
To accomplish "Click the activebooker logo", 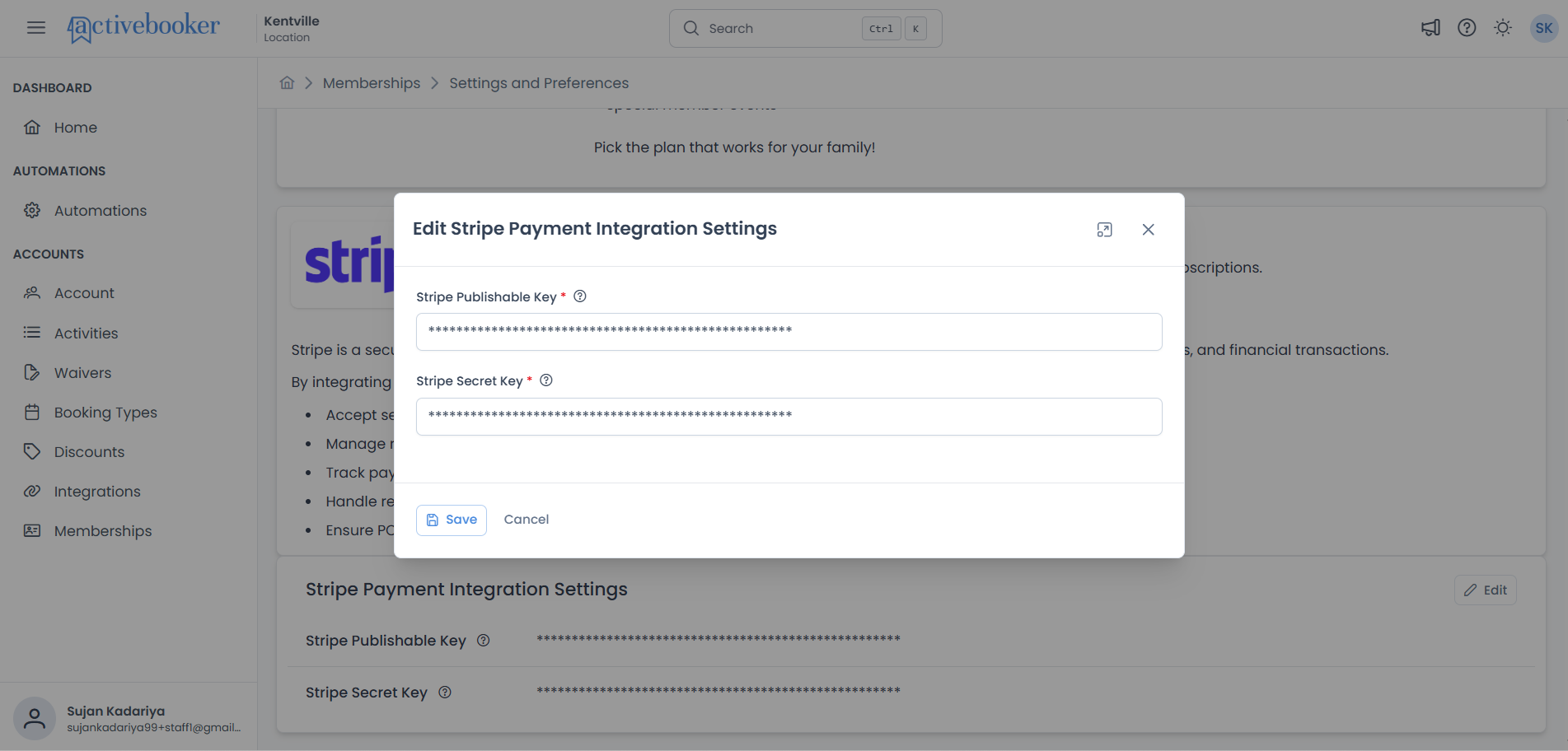I will tap(143, 28).
